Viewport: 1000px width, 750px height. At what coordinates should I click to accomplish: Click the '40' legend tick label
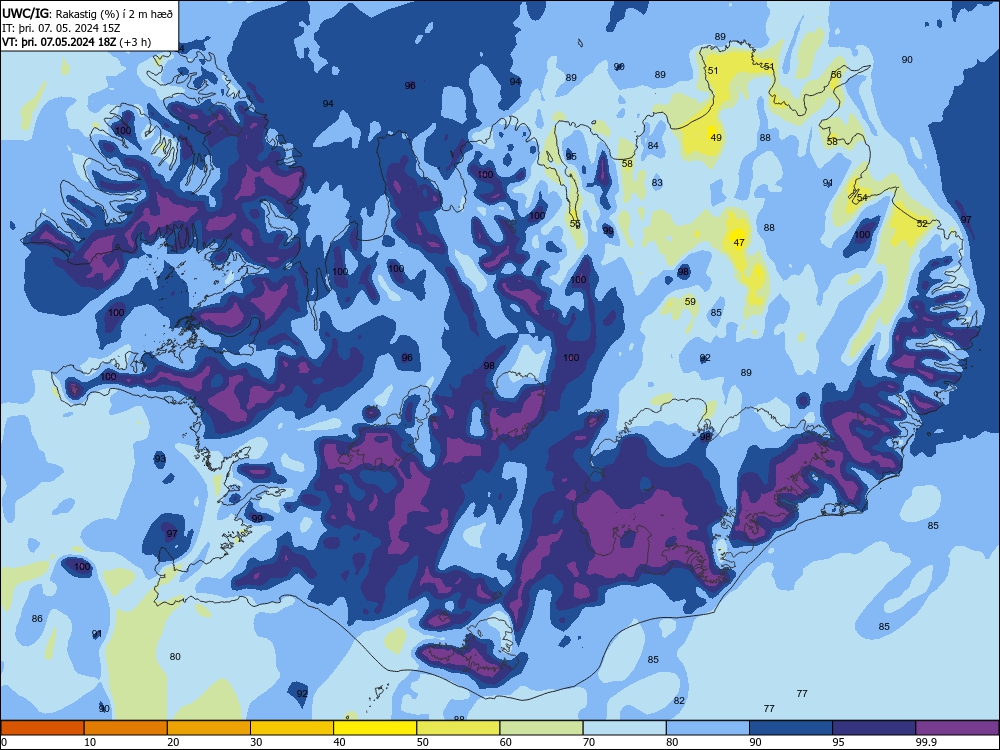coord(339,742)
